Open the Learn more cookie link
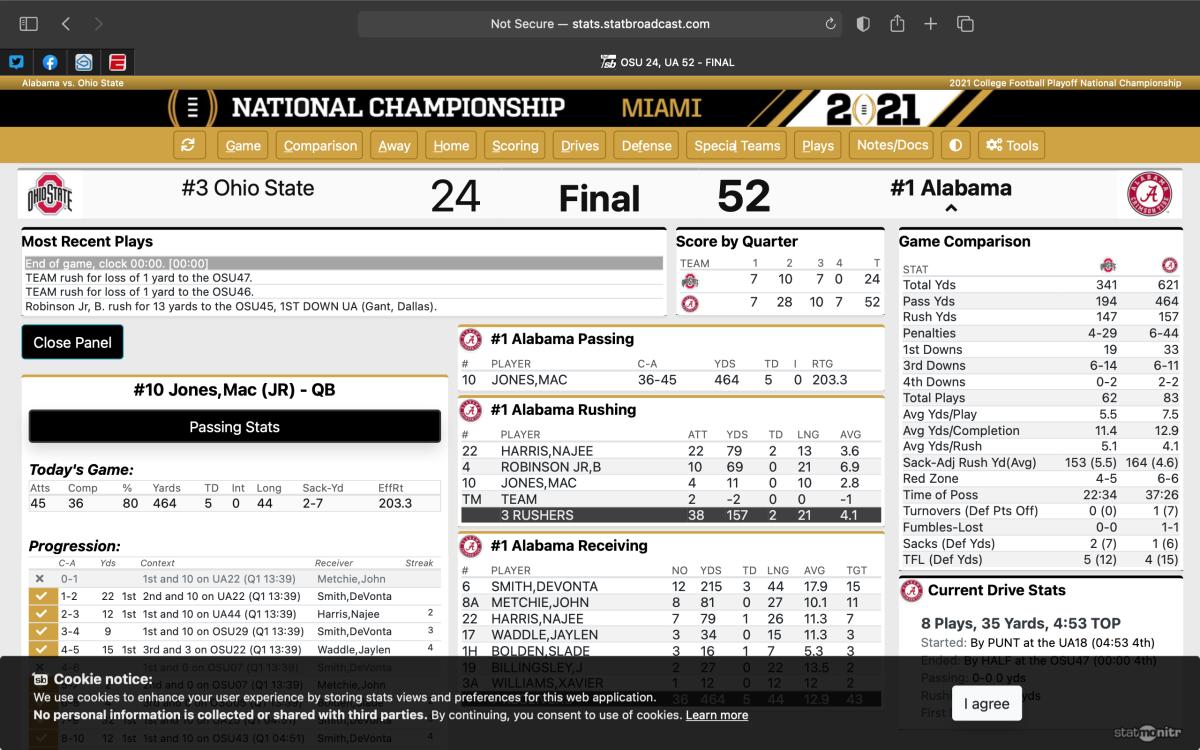The width and height of the screenshot is (1200, 750). point(717,715)
